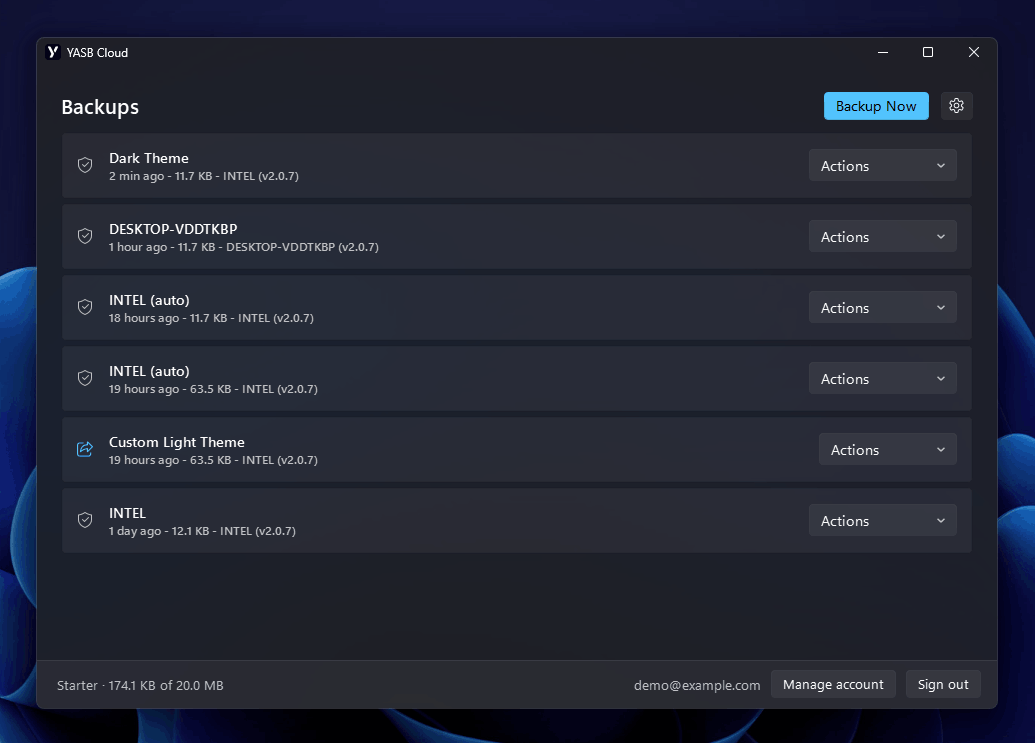Click the '18 hours ago - 11.7 KB' details line
The image size is (1035, 743).
(x=211, y=318)
